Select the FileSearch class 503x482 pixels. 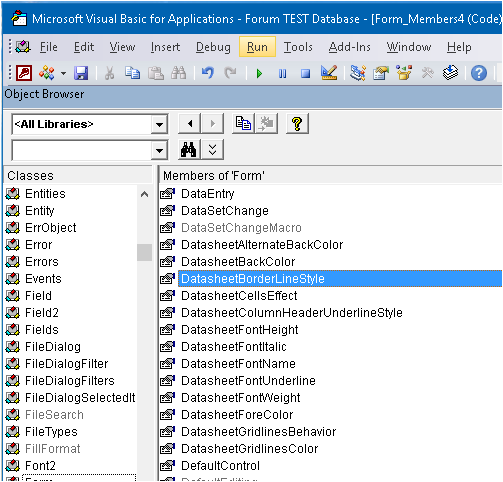pyautogui.click(x=54, y=415)
